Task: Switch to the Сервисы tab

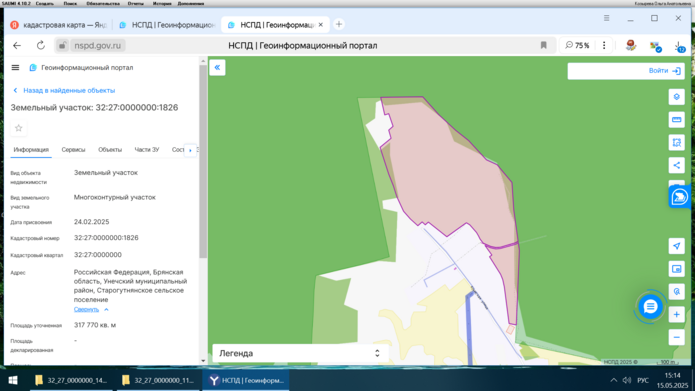Action: point(73,150)
